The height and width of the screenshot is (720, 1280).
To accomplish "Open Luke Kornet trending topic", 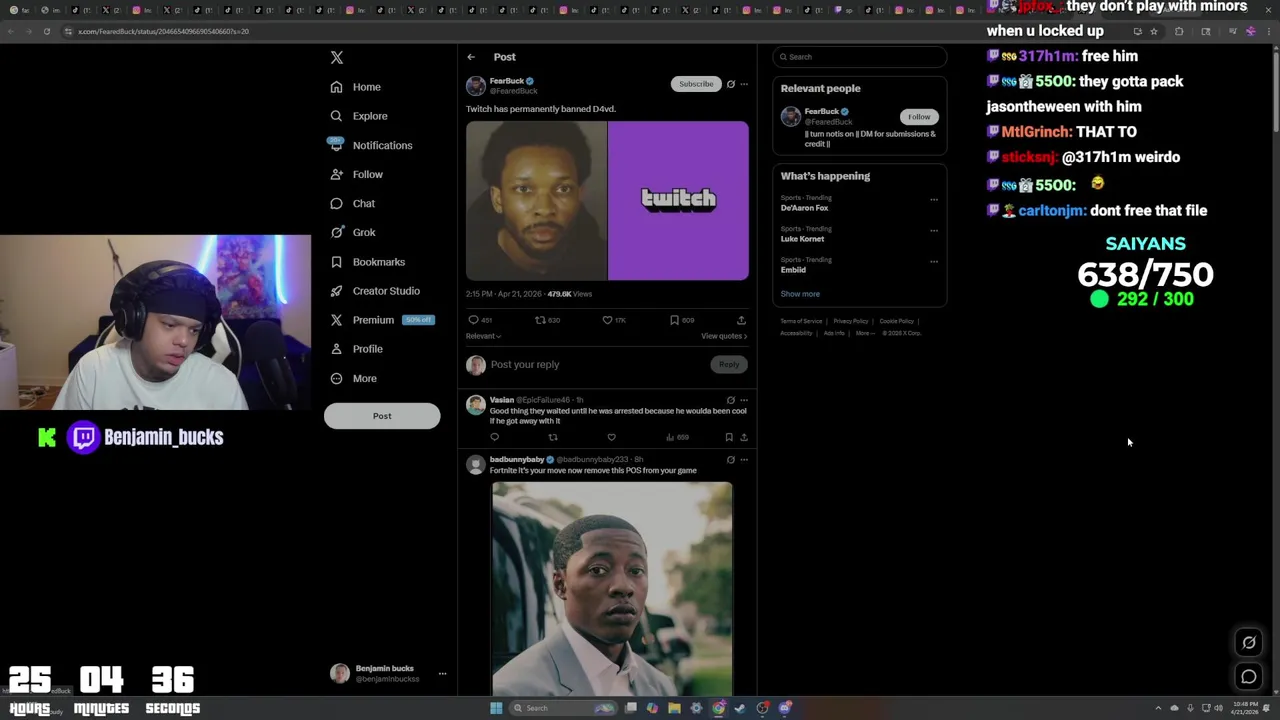I will tap(802, 239).
